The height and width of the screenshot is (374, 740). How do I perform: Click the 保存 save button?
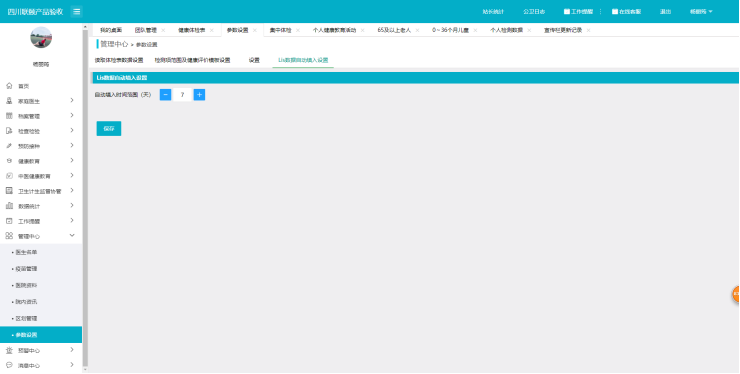[x=109, y=128]
